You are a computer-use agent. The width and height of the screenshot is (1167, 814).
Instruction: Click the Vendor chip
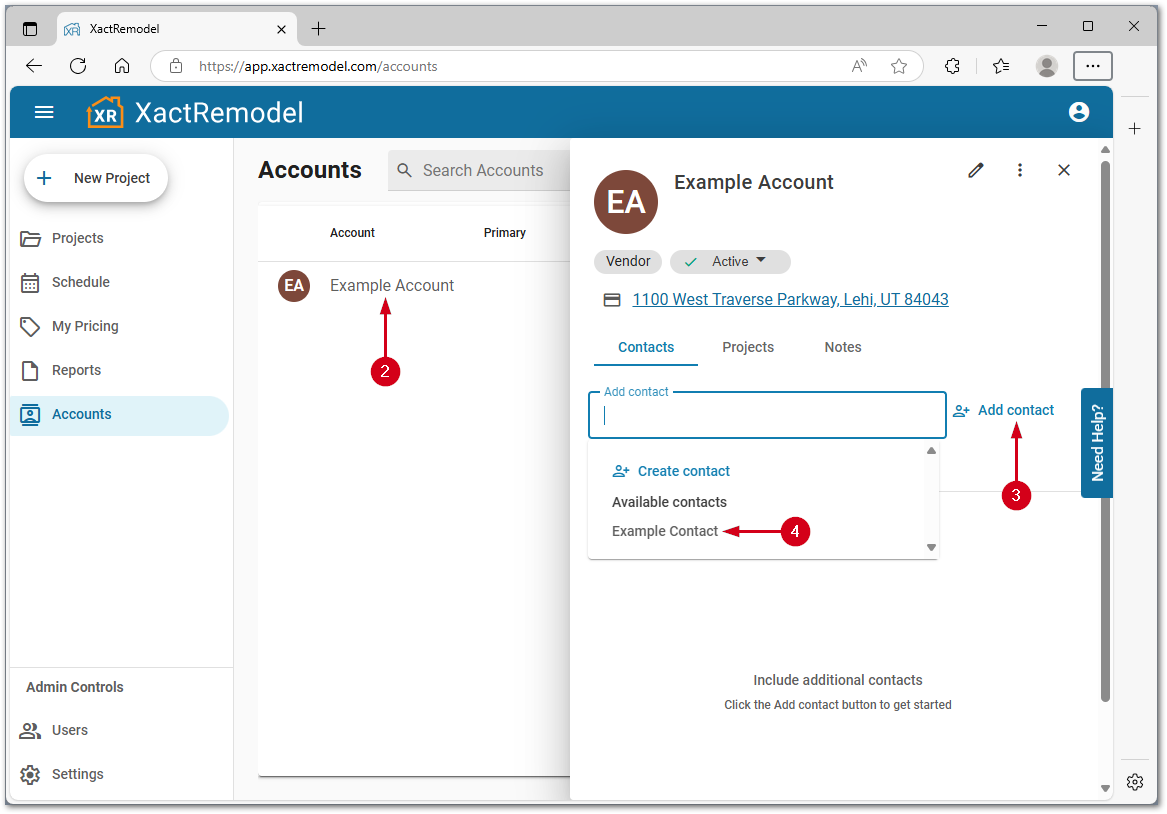point(628,262)
